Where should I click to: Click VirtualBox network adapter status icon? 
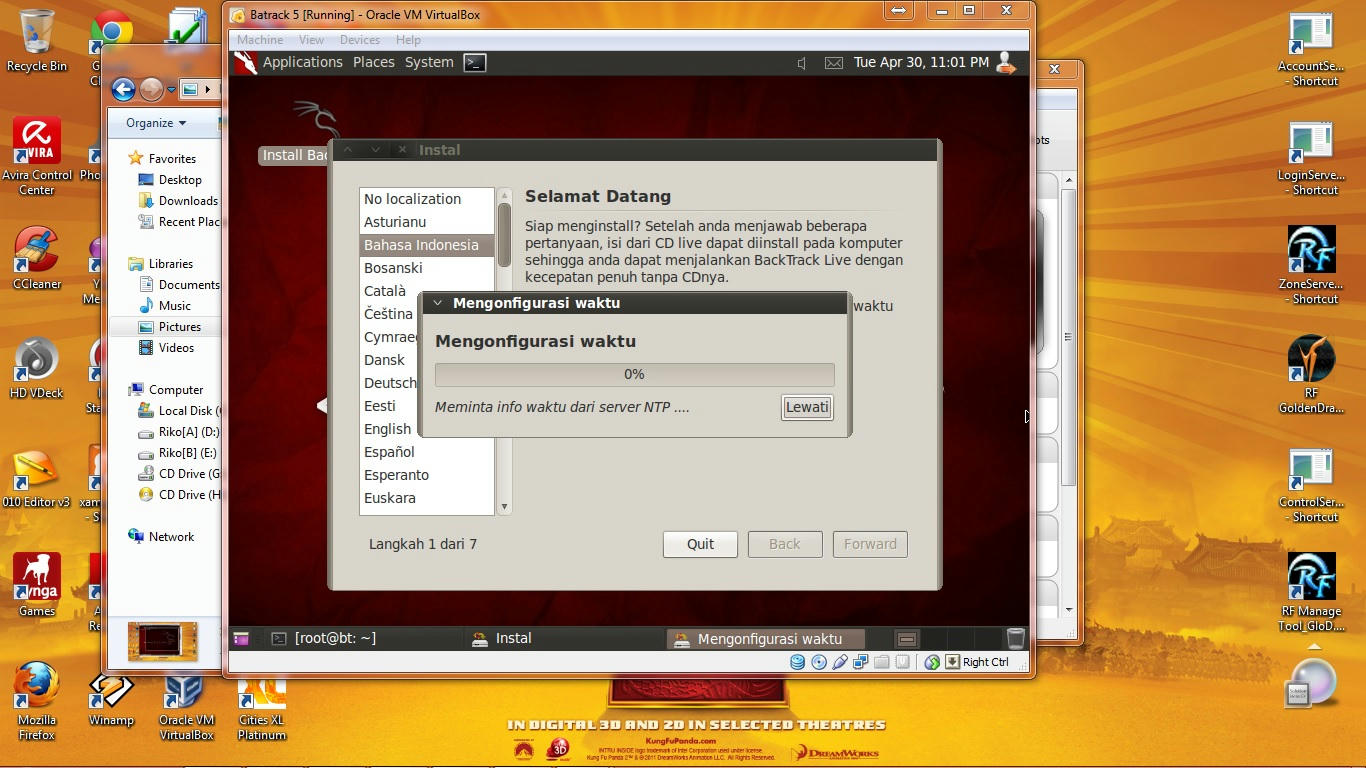860,662
